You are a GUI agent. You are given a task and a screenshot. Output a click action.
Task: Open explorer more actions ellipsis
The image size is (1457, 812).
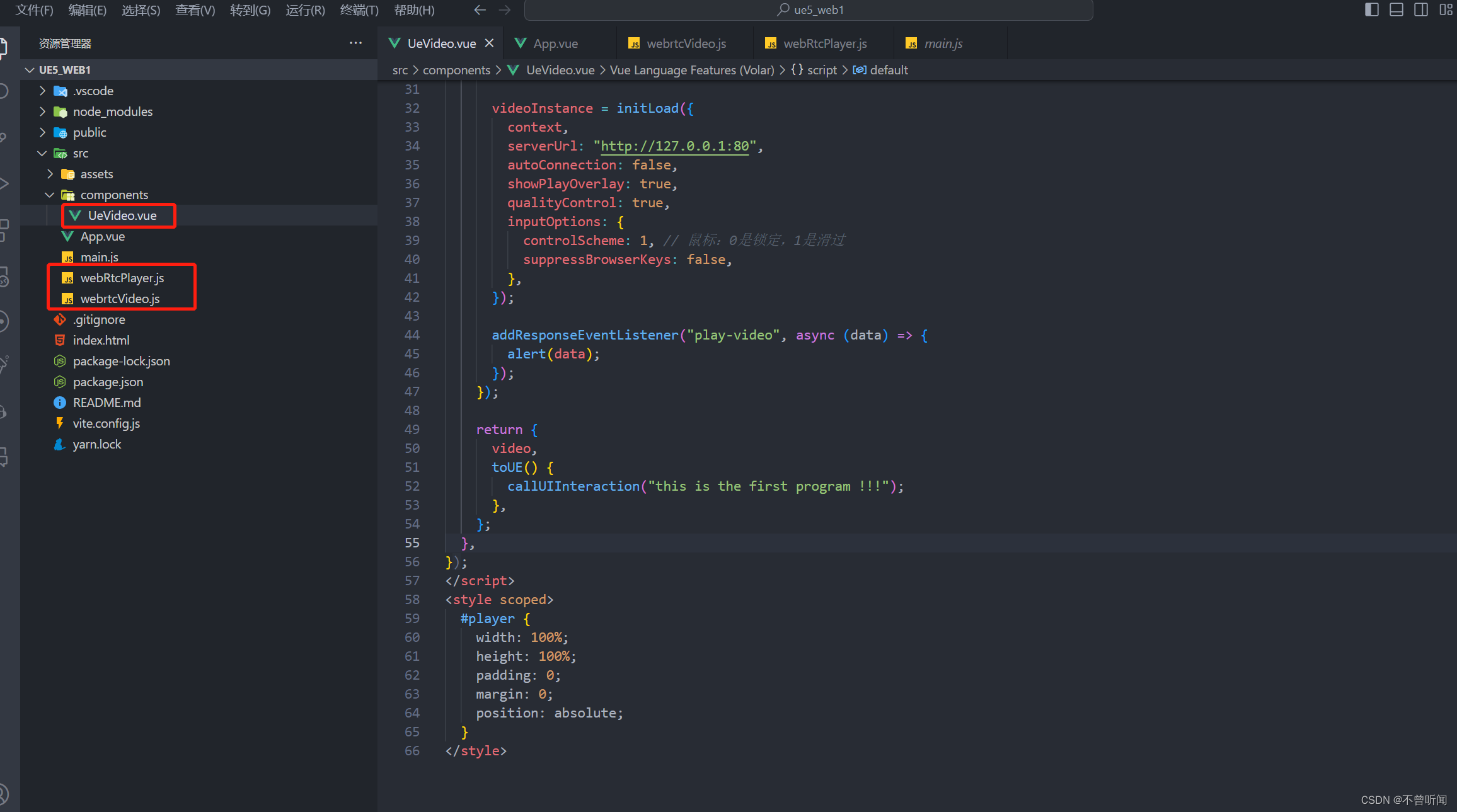pos(355,43)
